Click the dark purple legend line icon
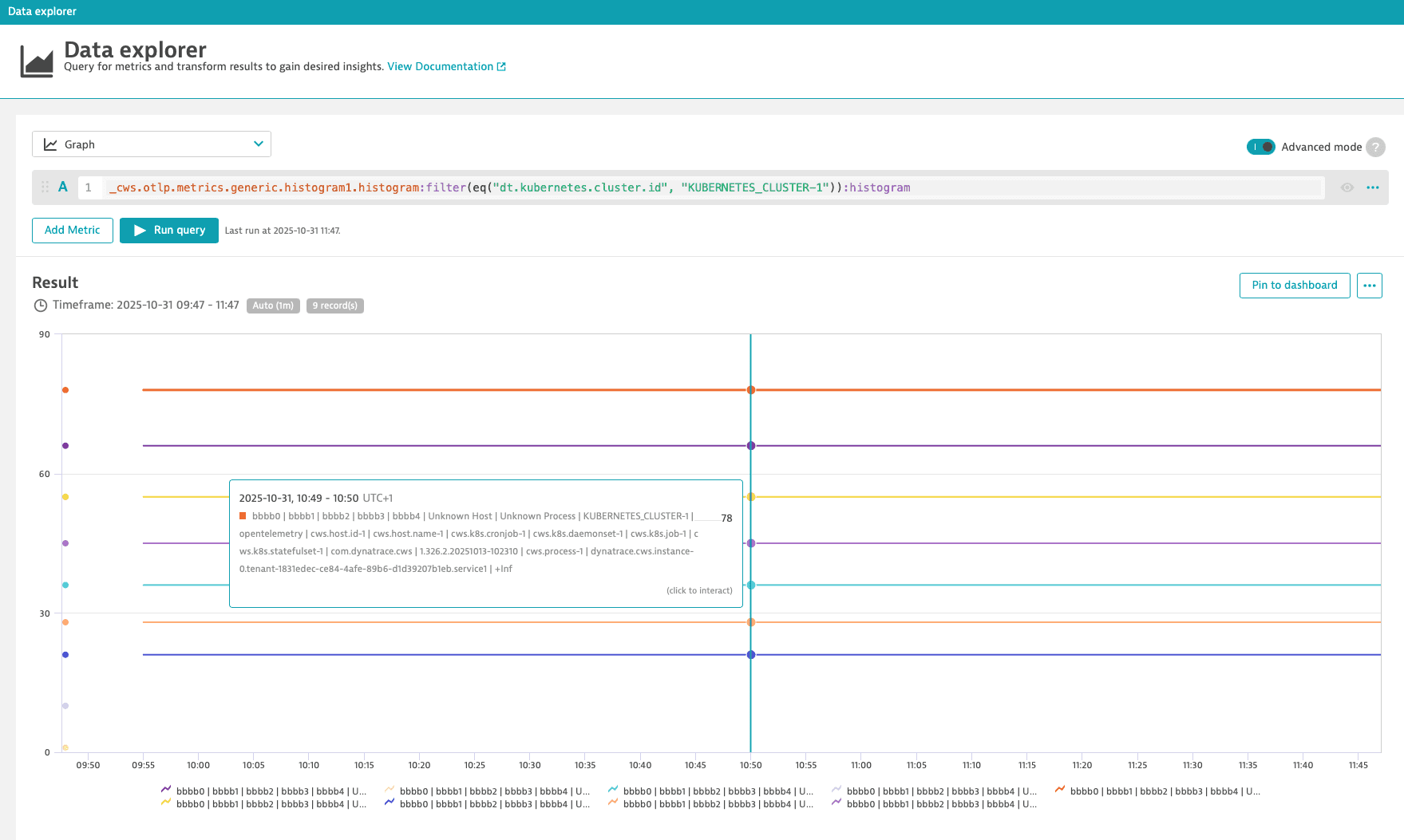 tap(166, 790)
